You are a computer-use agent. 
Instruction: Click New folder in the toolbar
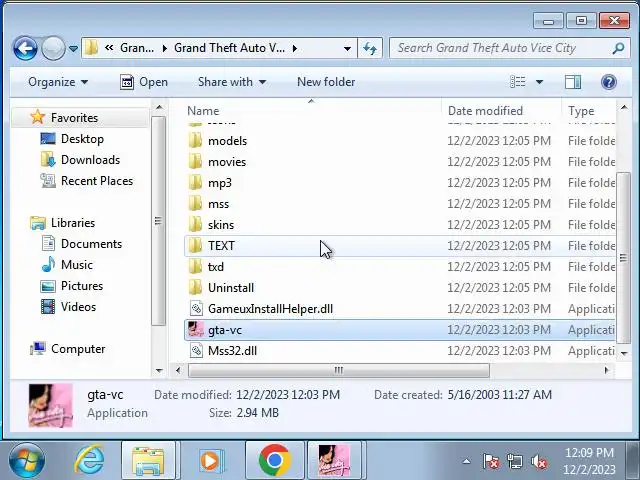[x=326, y=82]
